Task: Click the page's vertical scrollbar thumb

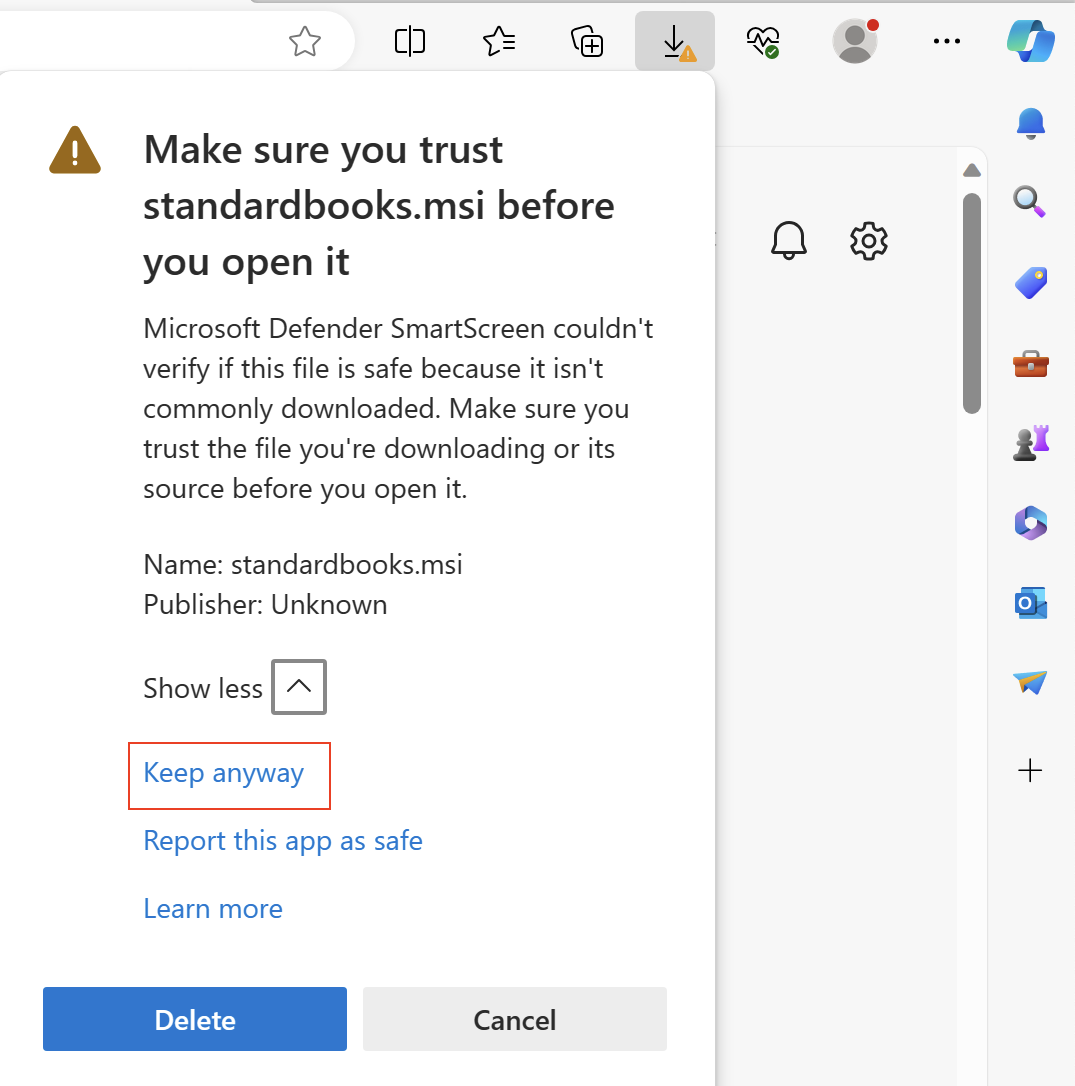Action: [x=971, y=302]
